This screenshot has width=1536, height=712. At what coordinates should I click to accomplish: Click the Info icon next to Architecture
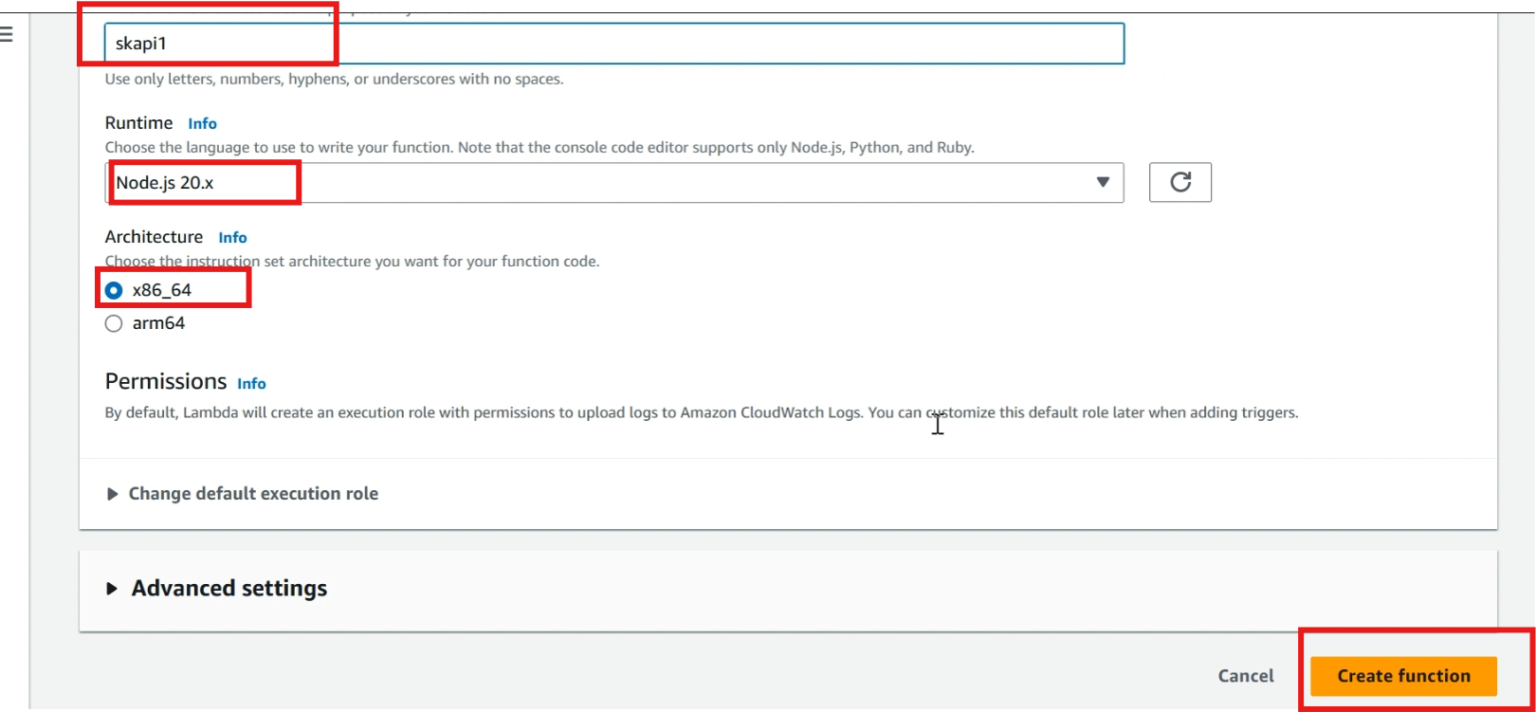[232, 237]
